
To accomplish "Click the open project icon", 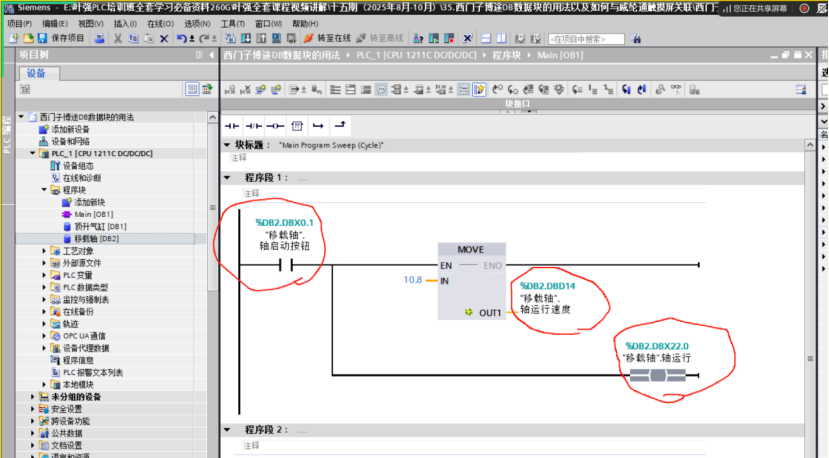I will click(x=28, y=39).
